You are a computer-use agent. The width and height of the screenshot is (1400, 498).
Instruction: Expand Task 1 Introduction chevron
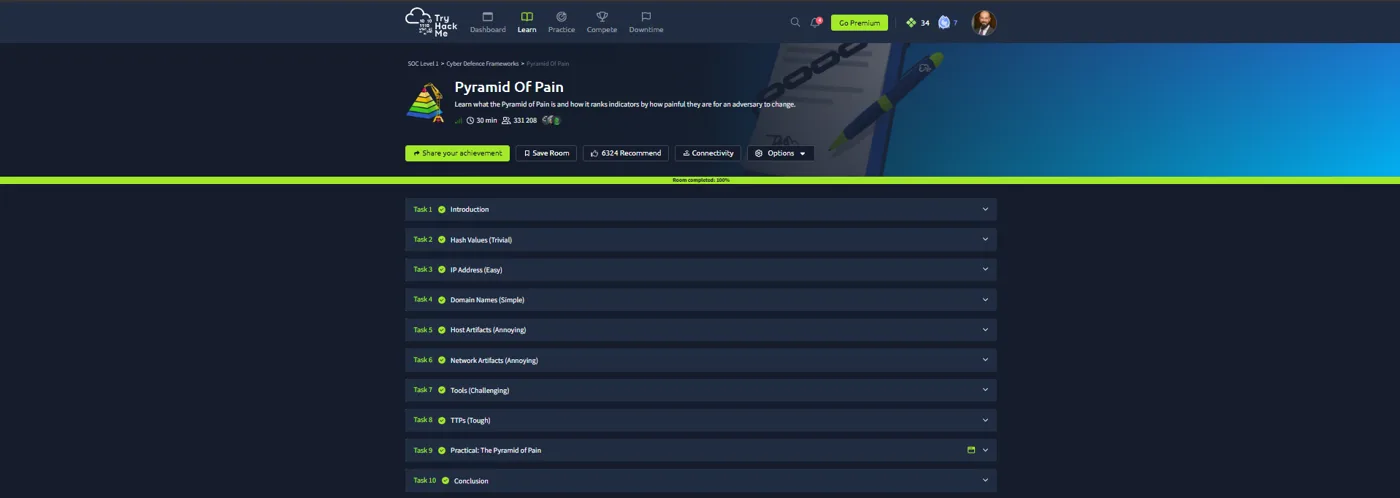(985, 209)
